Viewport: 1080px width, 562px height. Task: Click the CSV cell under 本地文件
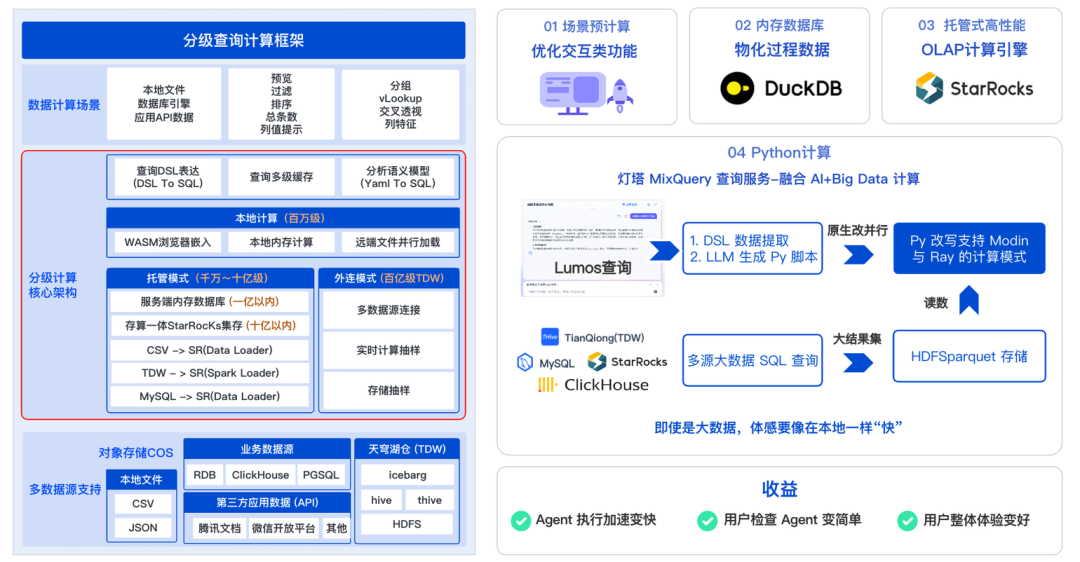tap(143, 503)
